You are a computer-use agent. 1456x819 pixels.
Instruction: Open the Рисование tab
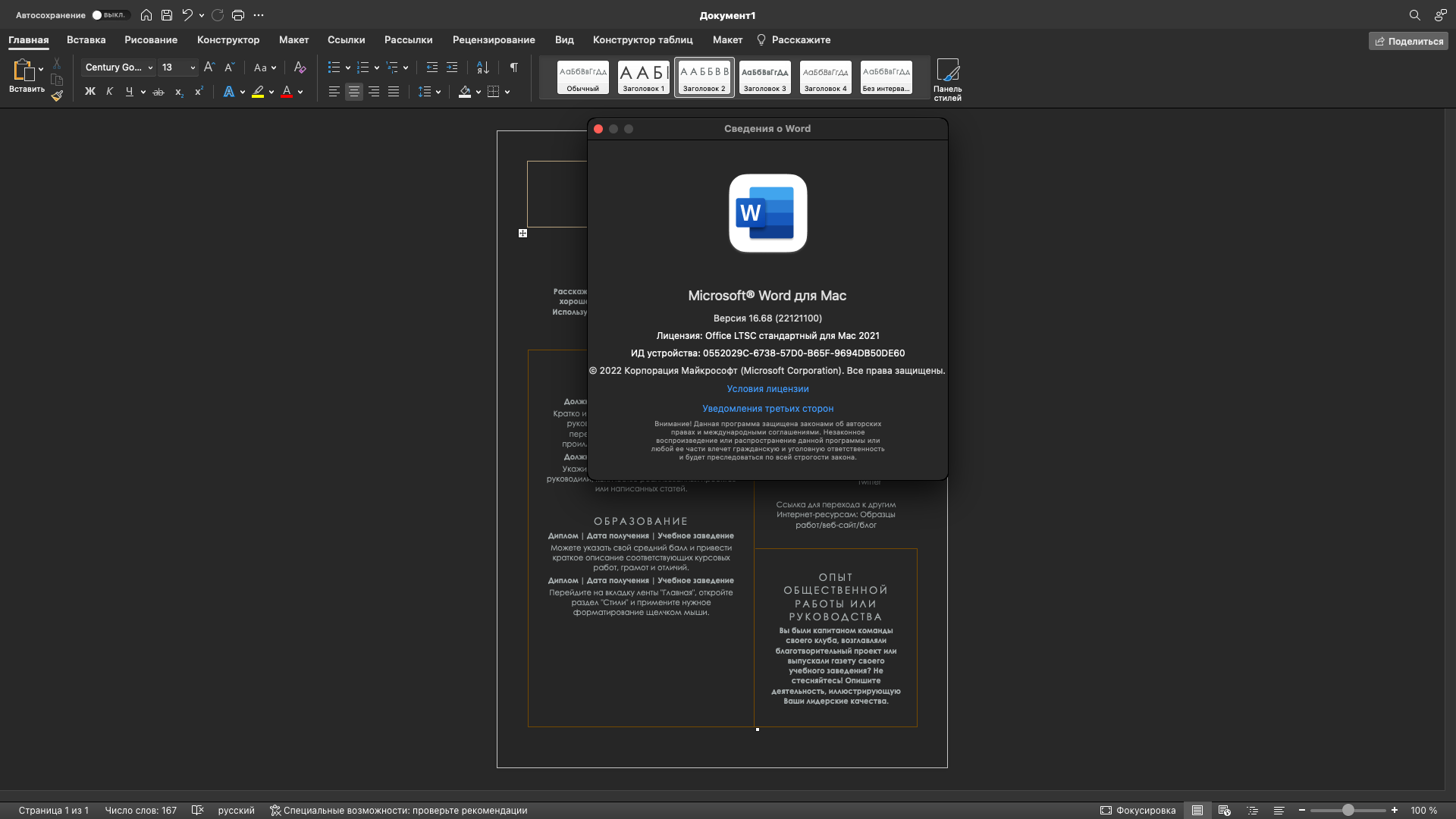[151, 40]
